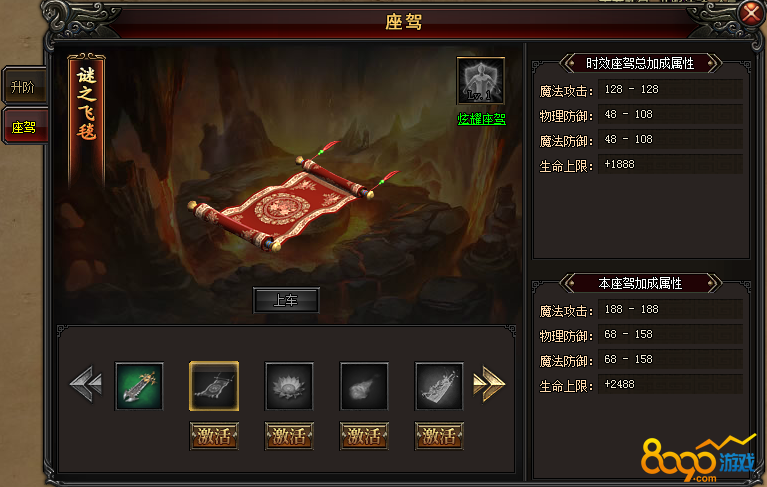The image size is (767, 487).
Task: Select the flying carpet mount icon
Action: tap(214, 386)
